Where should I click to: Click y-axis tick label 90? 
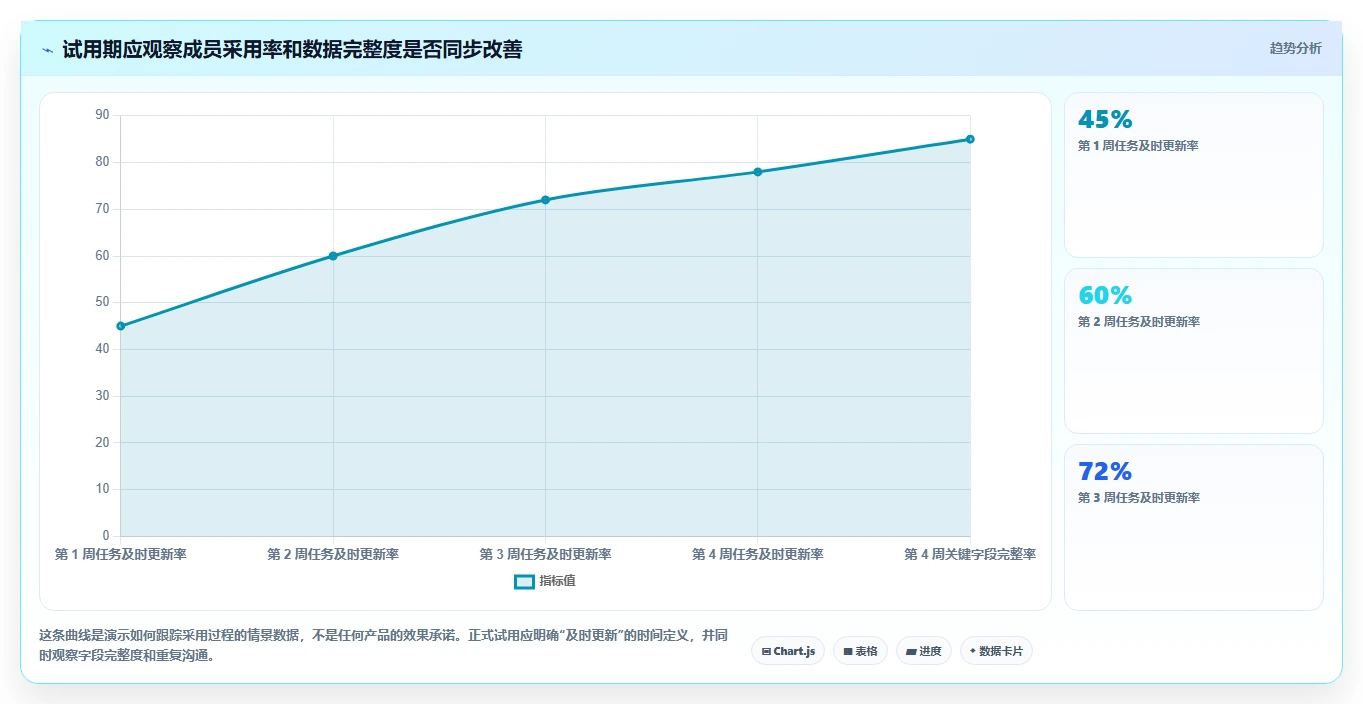pos(102,115)
